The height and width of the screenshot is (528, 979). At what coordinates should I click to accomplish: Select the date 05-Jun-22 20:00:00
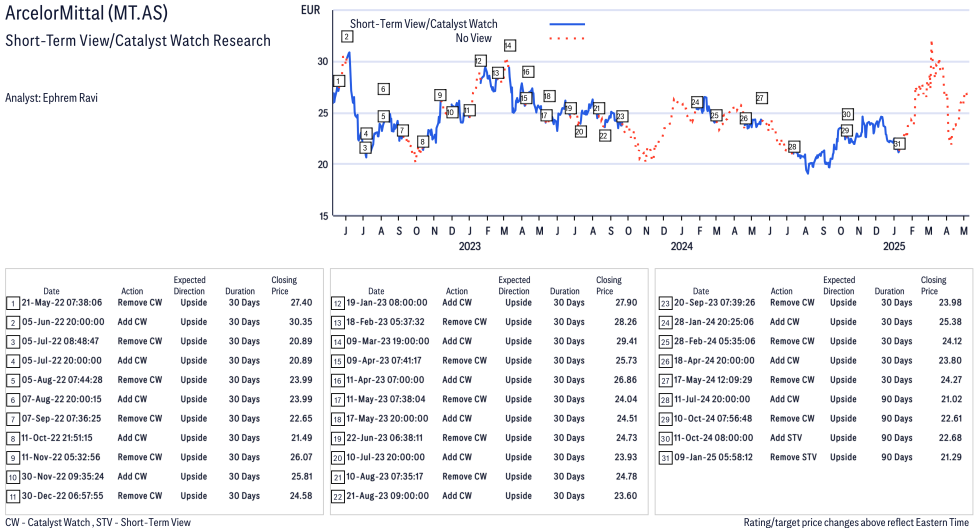pos(63,322)
